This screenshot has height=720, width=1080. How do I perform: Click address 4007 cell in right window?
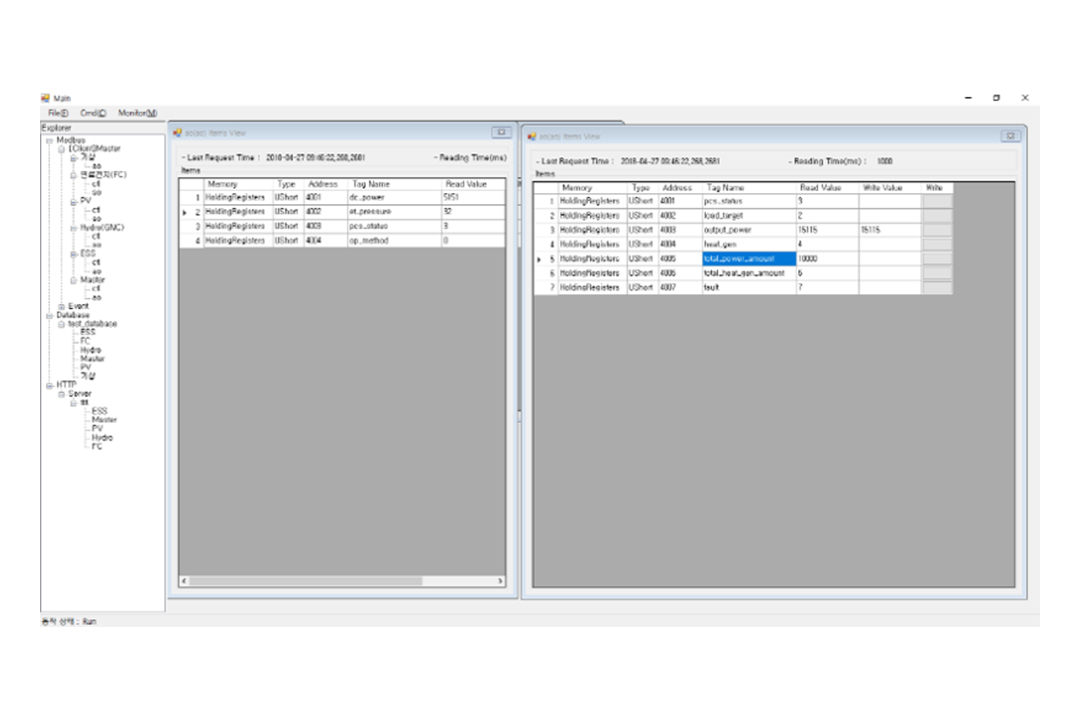(x=680, y=288)
